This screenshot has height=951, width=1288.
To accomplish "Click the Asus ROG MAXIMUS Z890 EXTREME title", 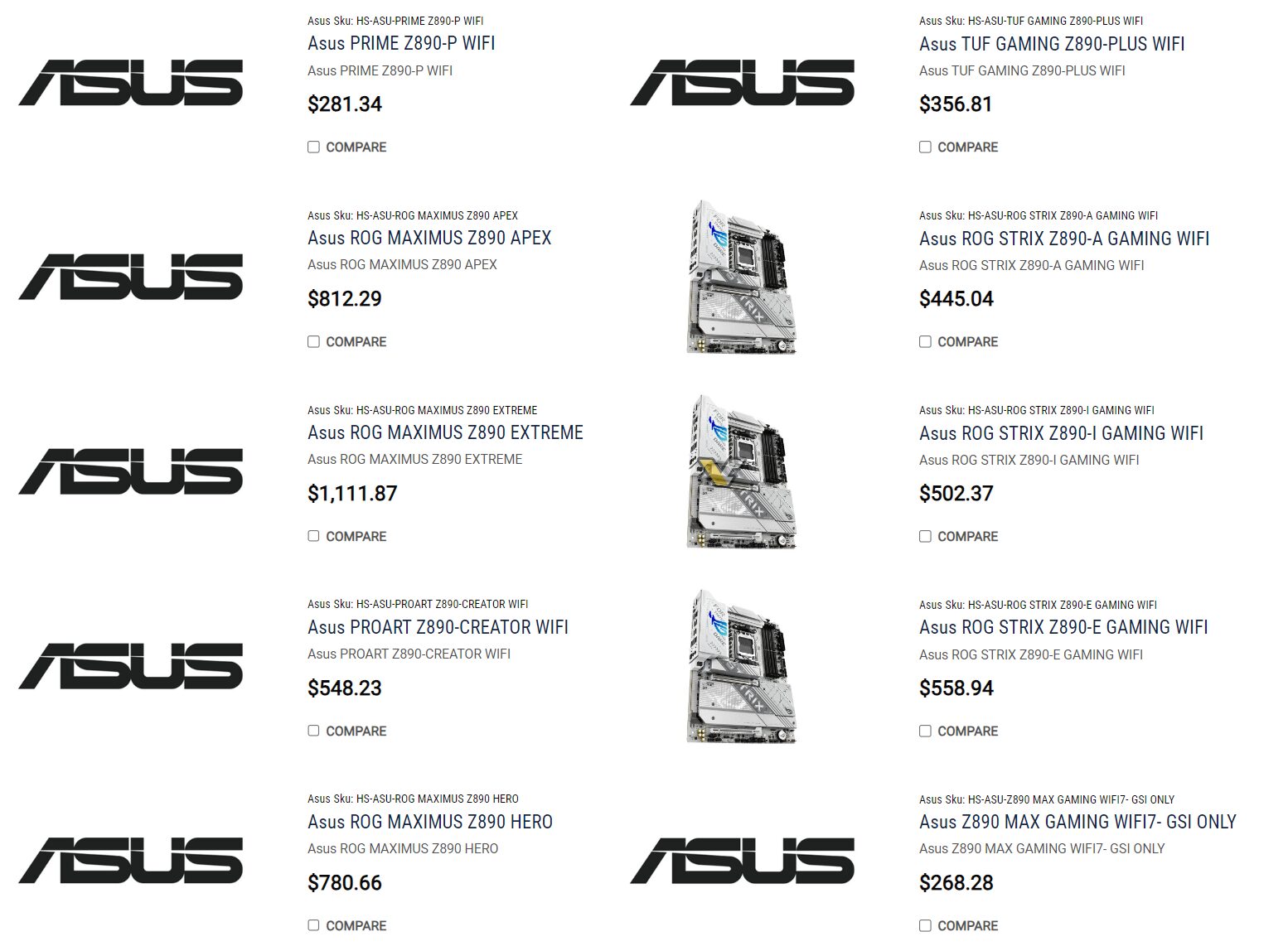I will (x=445, y=432).
